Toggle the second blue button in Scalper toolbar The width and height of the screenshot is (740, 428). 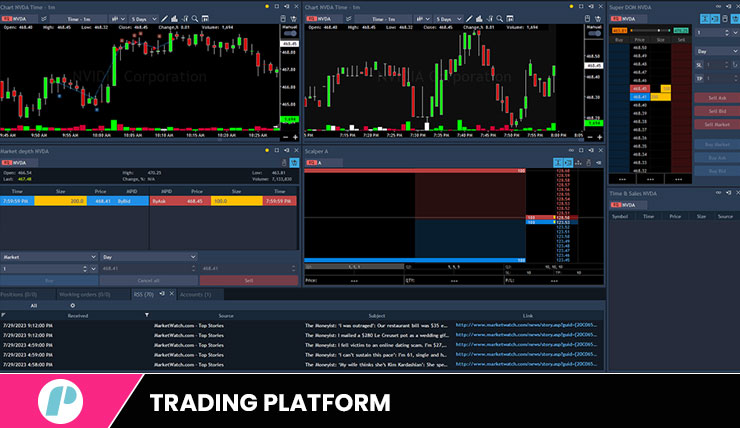point(568,163)
